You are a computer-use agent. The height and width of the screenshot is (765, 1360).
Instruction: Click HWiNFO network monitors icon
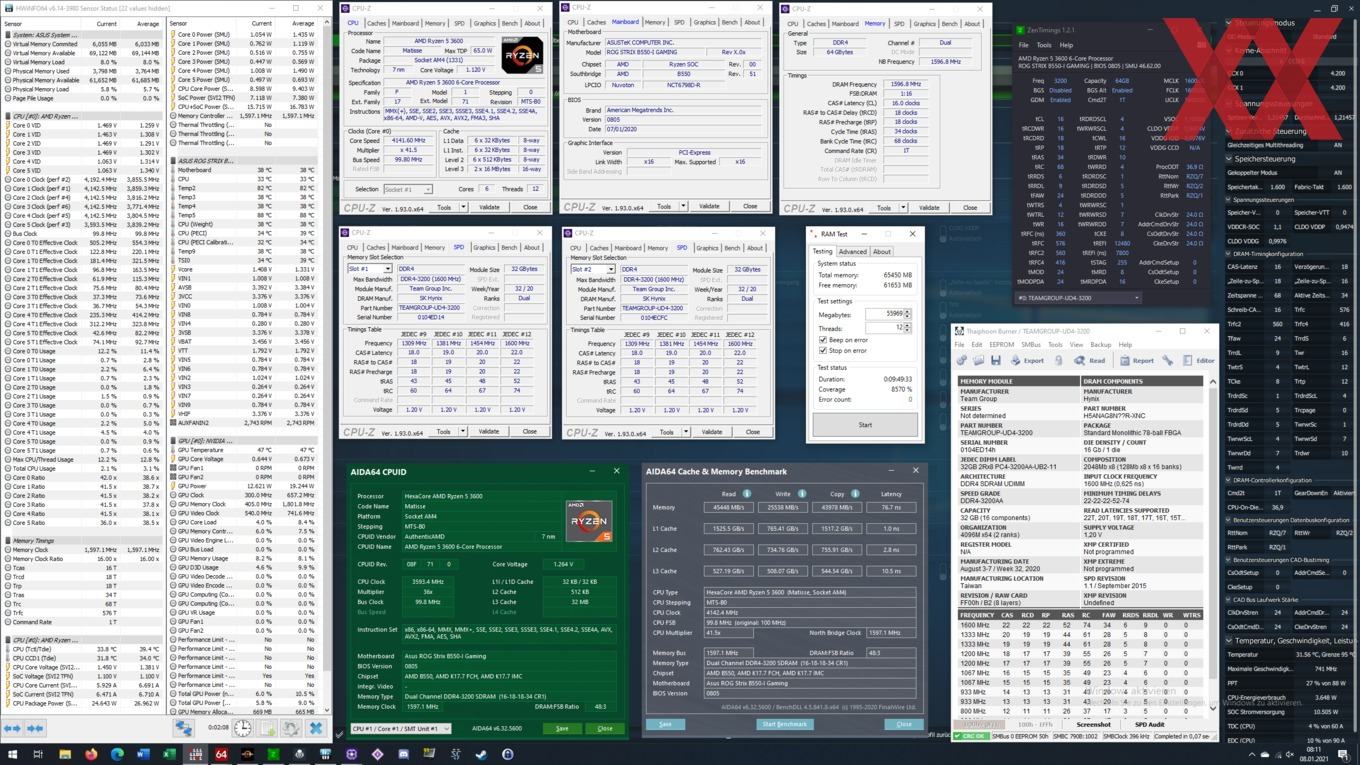(x=184, y=728)
